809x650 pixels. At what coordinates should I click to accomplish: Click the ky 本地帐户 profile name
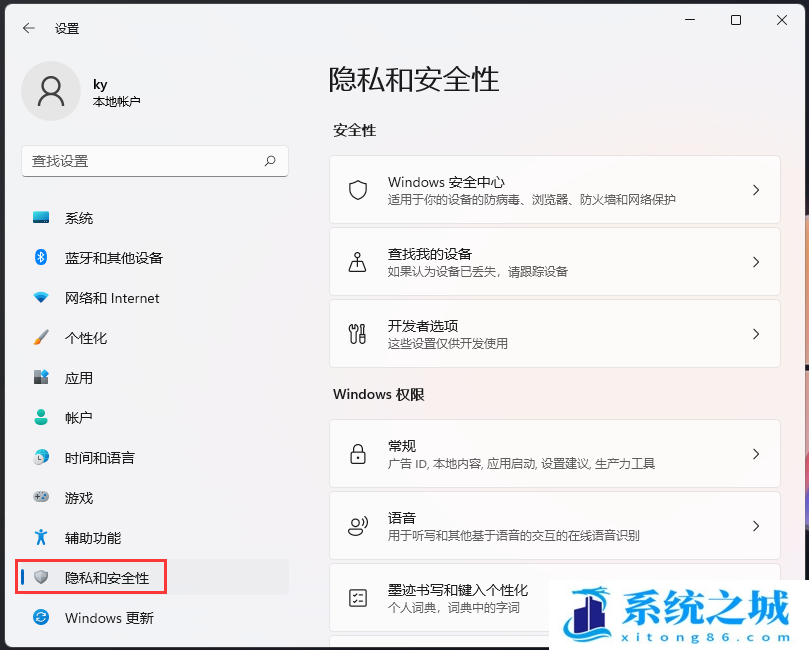pyautogui.click(x=117, y=92)
